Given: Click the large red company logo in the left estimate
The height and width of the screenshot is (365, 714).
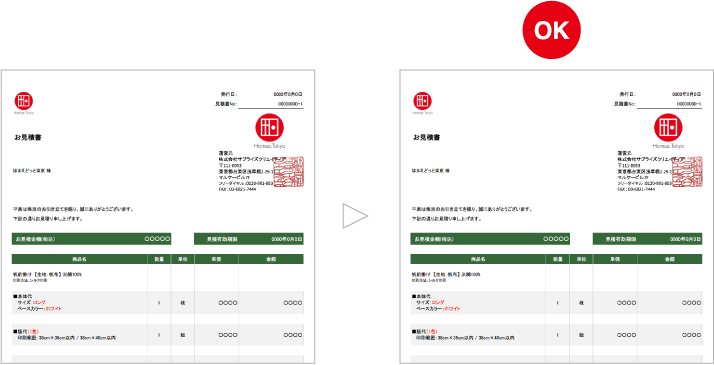Looking at the screenshot, I should pyautogui.click(x=270, y=127).
